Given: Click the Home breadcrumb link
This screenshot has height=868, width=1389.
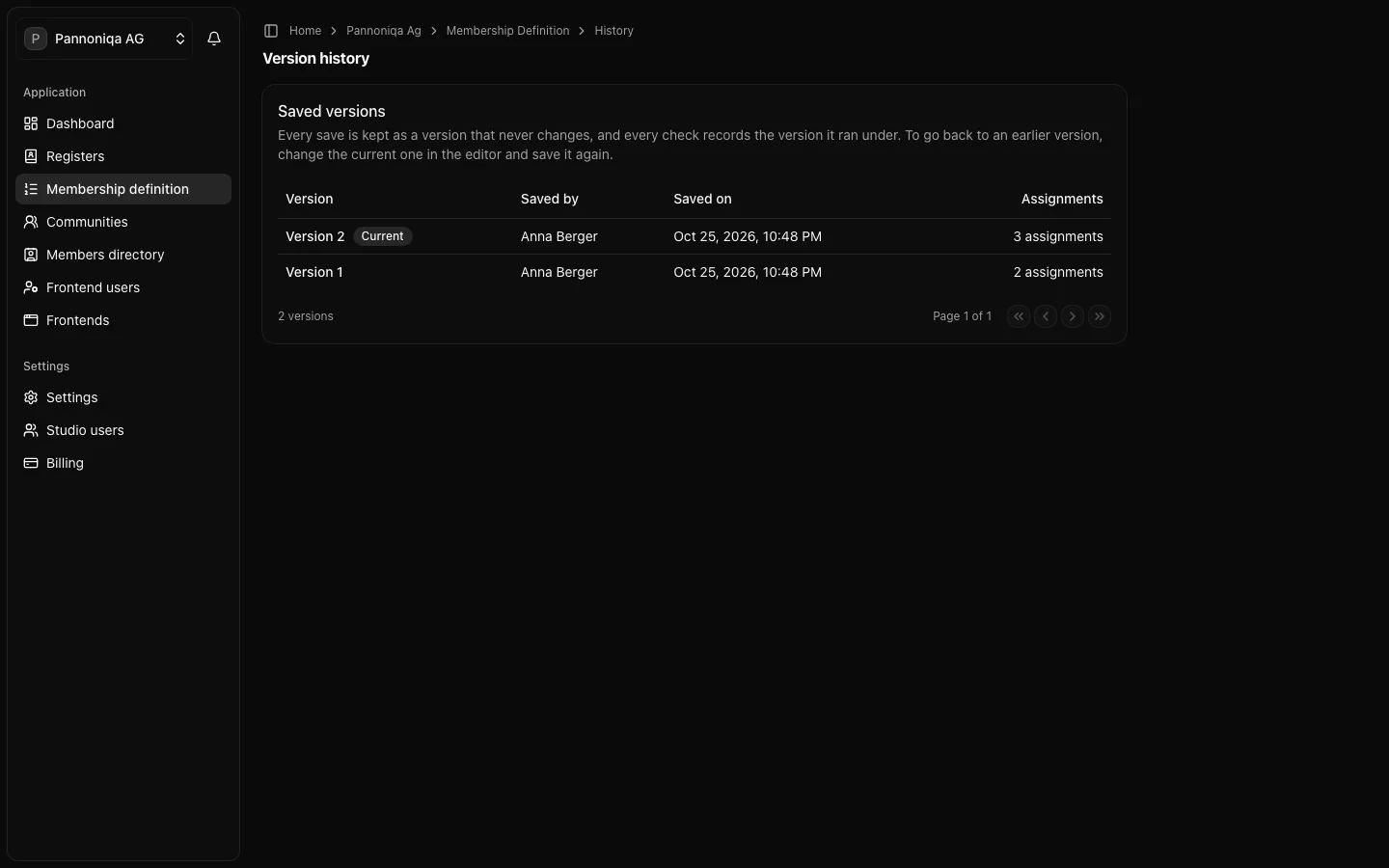Looking at the screenshot, I should click(305, 31).
